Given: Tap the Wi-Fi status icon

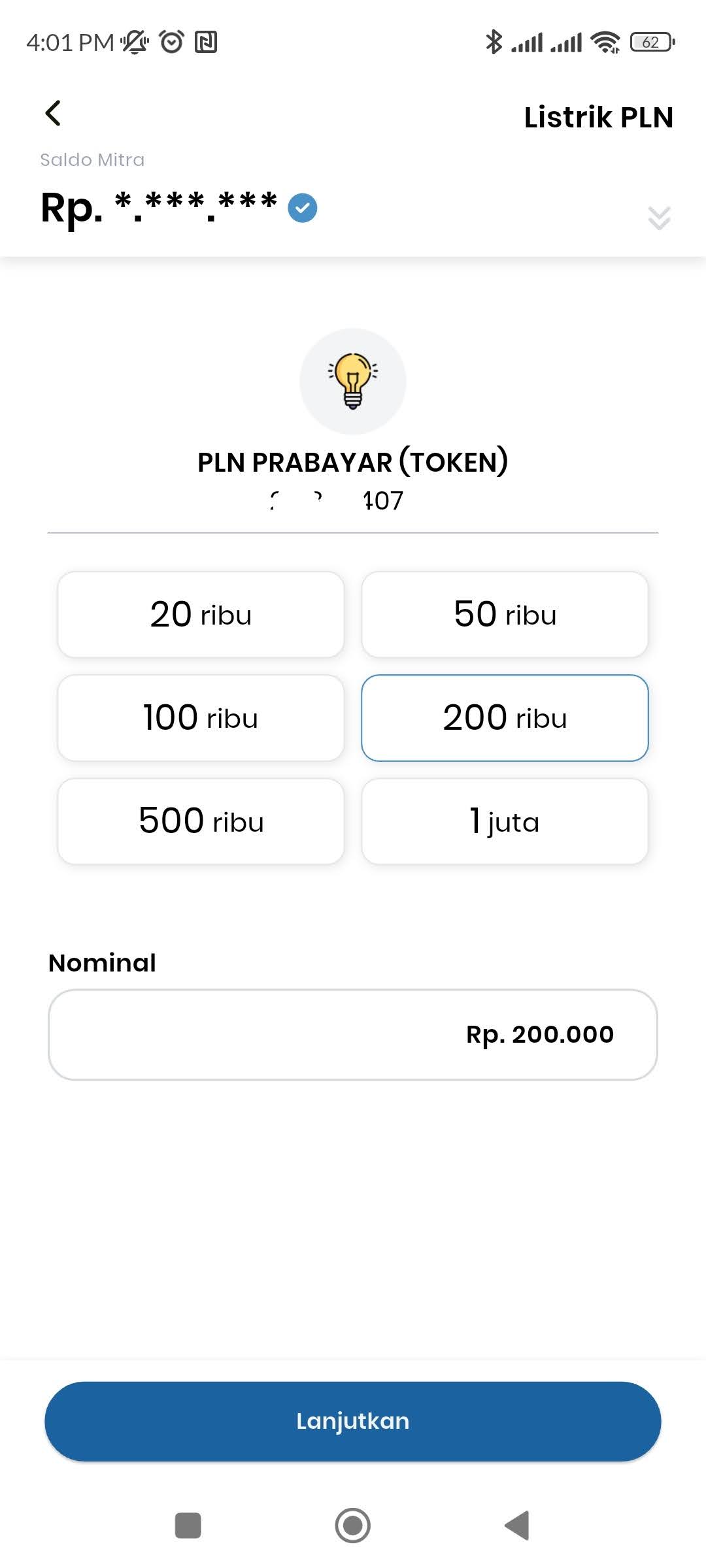Looking at the screenshot, I should (x=605, y=42).
